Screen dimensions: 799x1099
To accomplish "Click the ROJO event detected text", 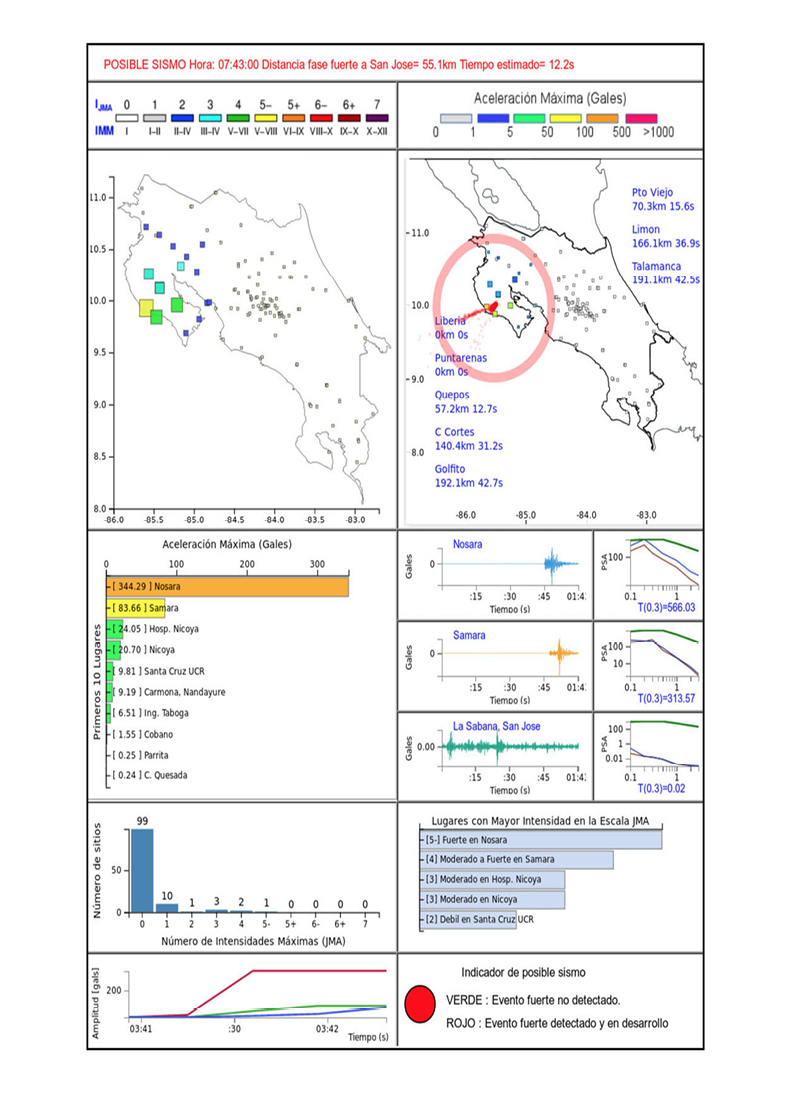I will pyautogui.click(x=557, y=1023).
